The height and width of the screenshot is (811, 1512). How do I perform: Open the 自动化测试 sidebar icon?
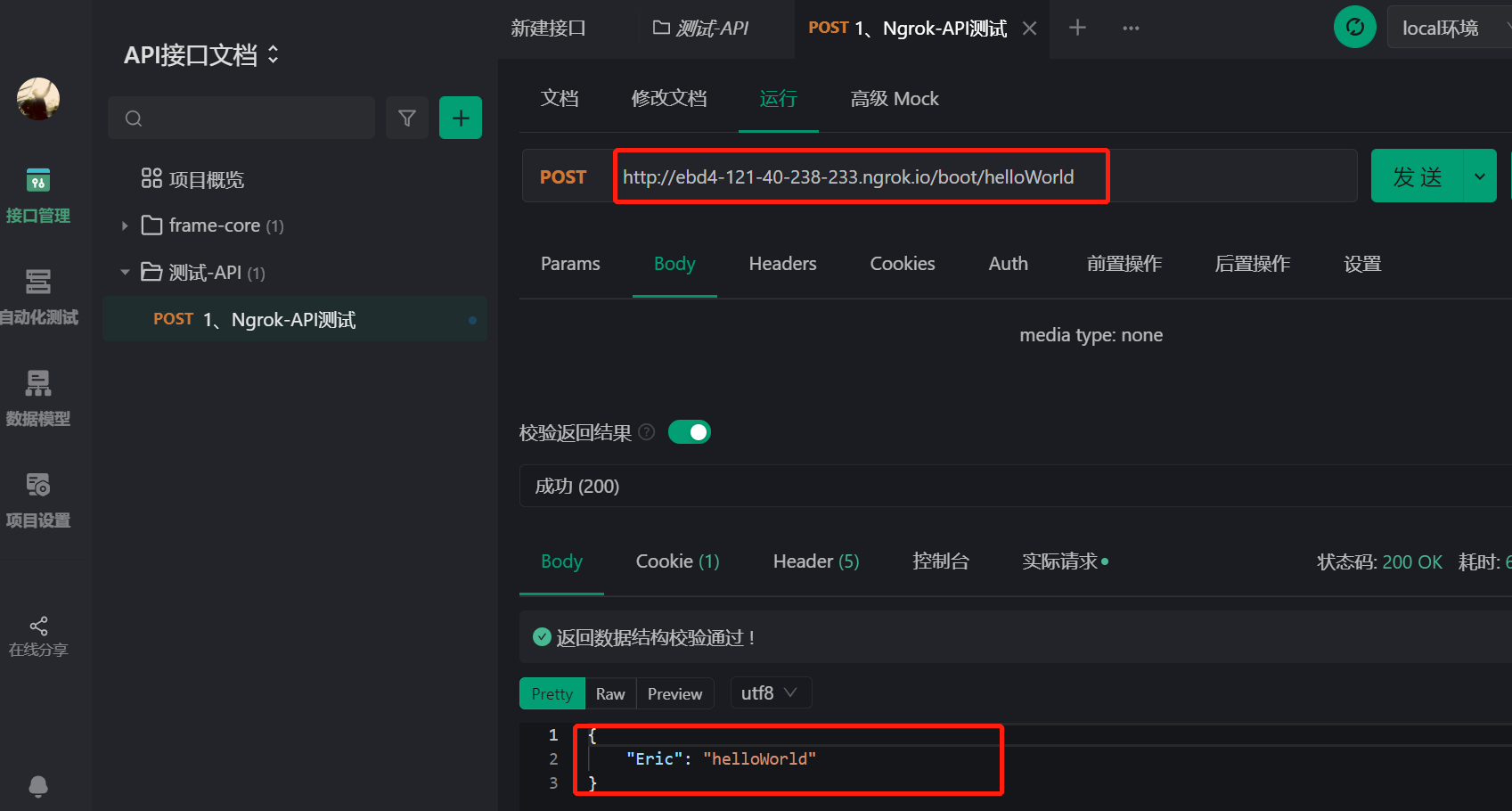37,282
